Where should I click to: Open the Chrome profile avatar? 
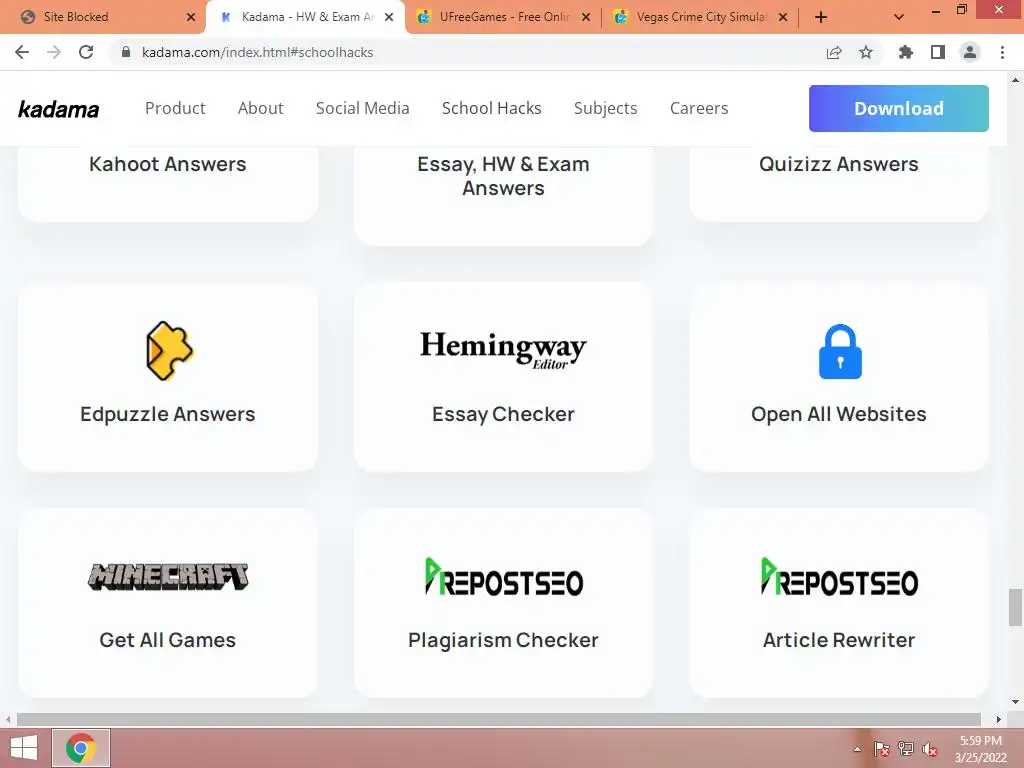pyautogui.click(x=970, y=52)
